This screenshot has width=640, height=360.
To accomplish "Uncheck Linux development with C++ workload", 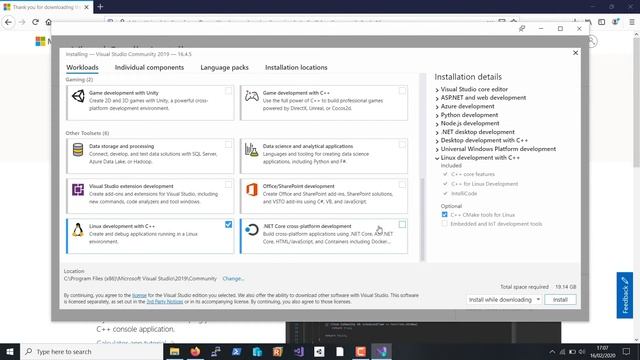I will click(229, 224).
